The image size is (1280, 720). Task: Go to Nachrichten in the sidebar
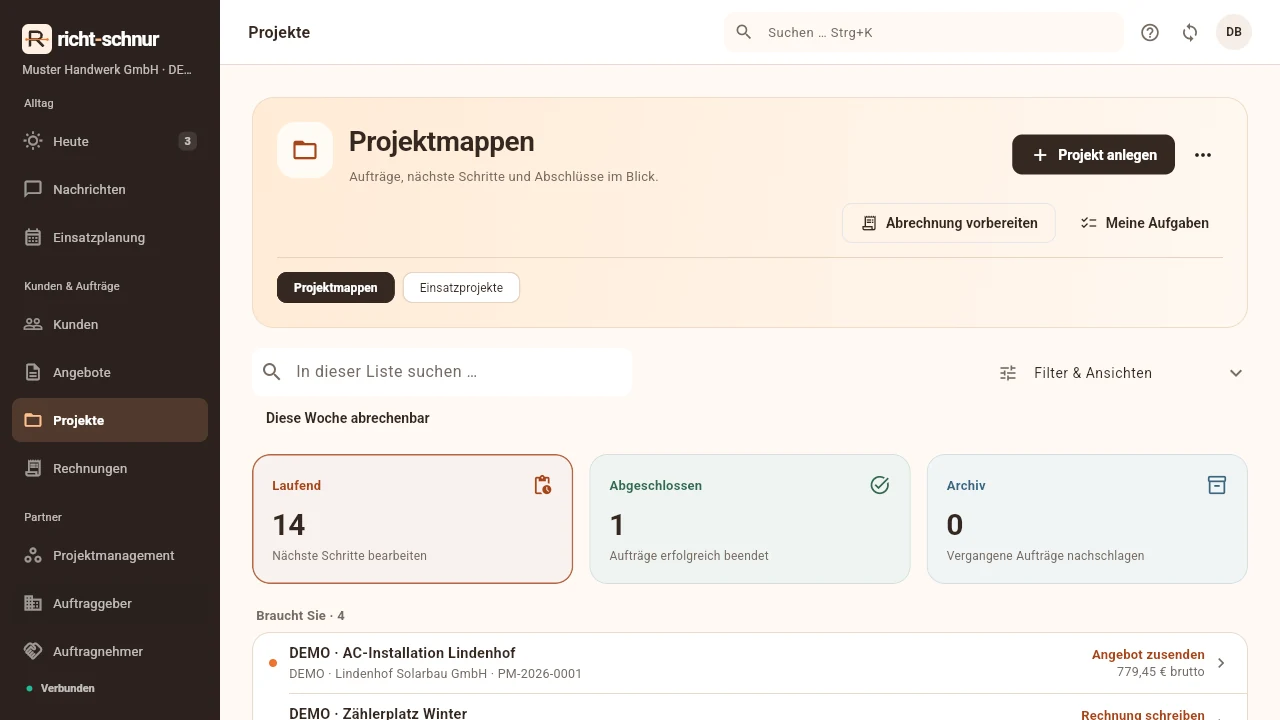click(x=110, y=189)
